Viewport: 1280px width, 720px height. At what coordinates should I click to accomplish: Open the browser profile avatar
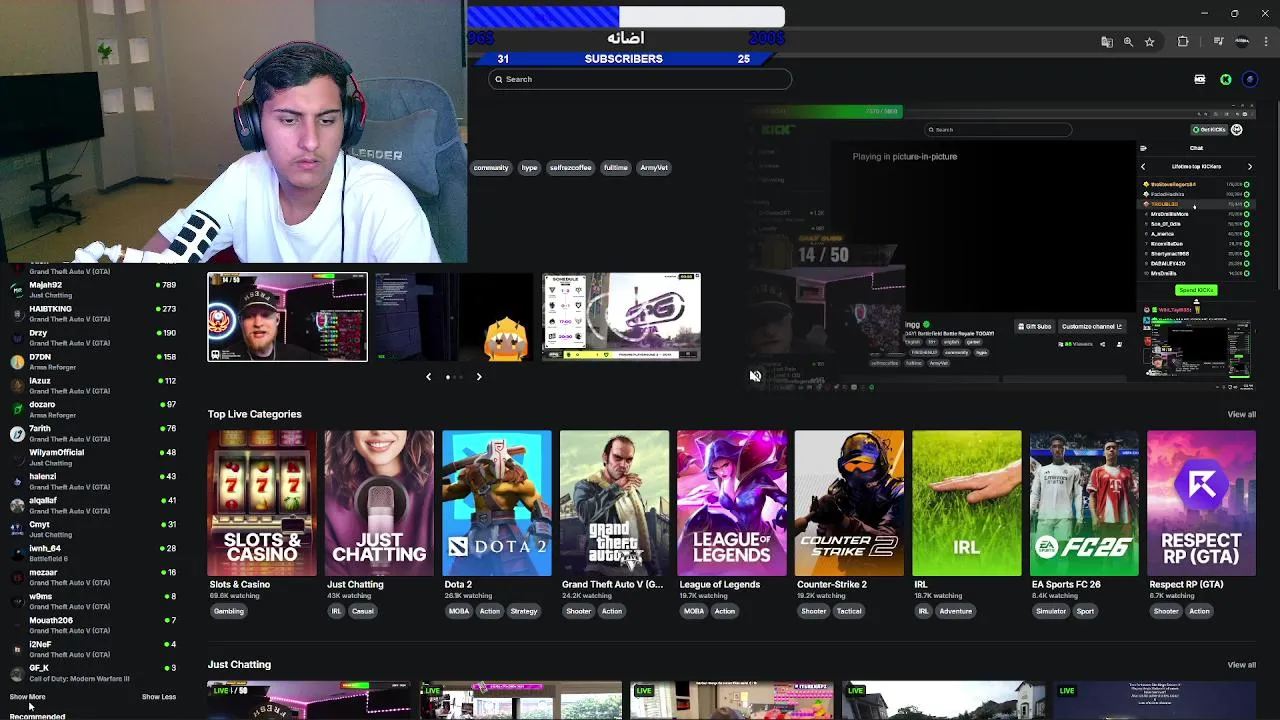point(1242,42)
